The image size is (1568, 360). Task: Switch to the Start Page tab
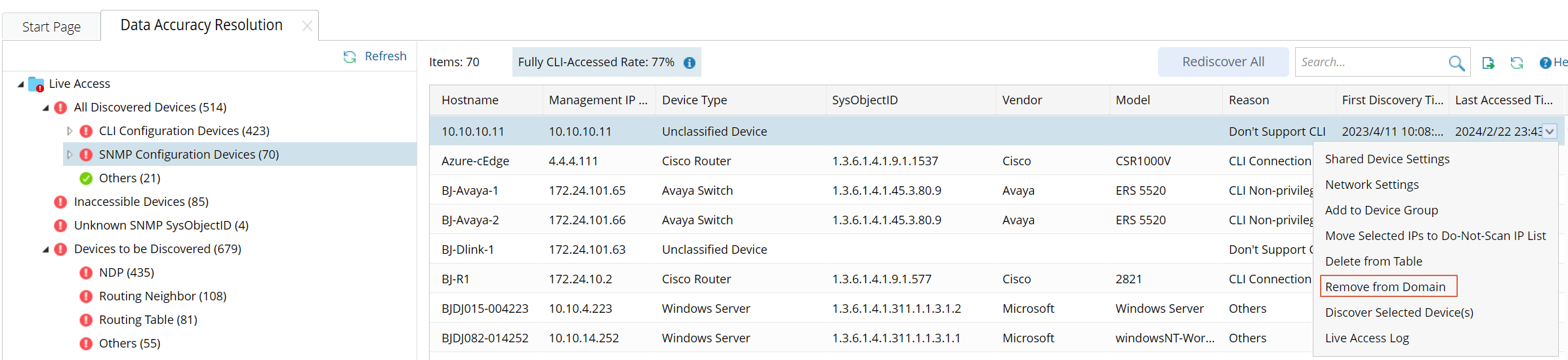[x=51, y=27]
